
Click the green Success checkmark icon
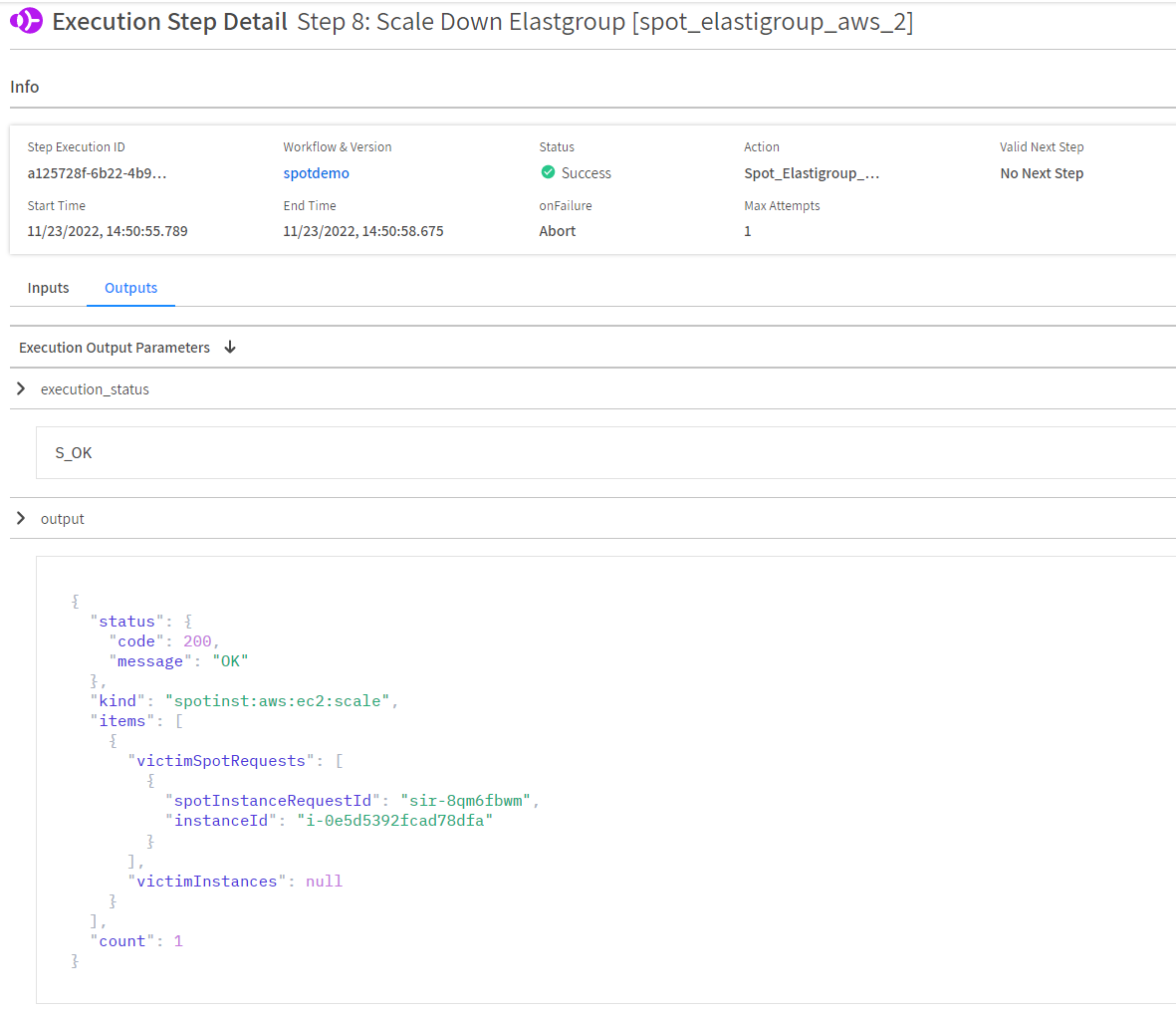click(548, 172)
